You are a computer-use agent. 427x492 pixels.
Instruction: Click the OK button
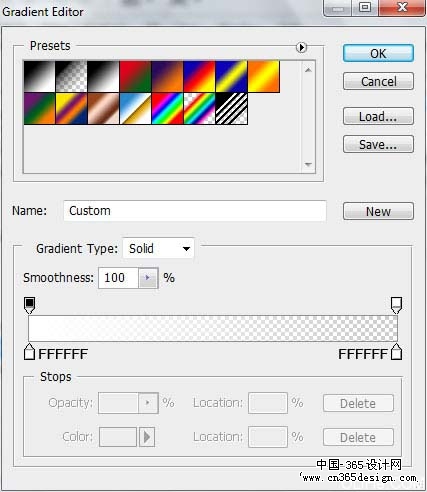click(378, 53)
